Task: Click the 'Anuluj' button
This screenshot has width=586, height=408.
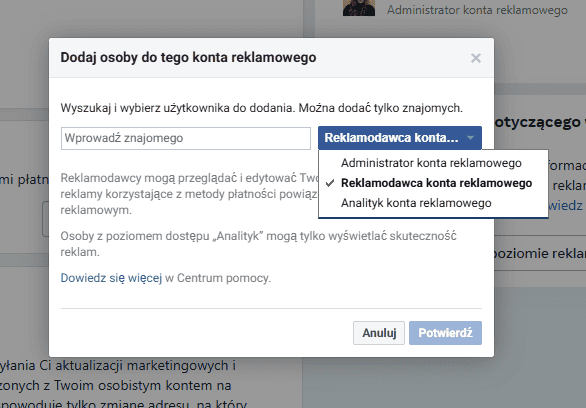Action: click(379, 333)
